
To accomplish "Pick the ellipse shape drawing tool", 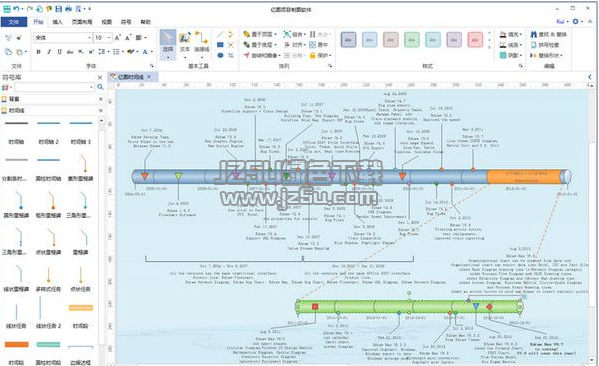I will (220, 55).
